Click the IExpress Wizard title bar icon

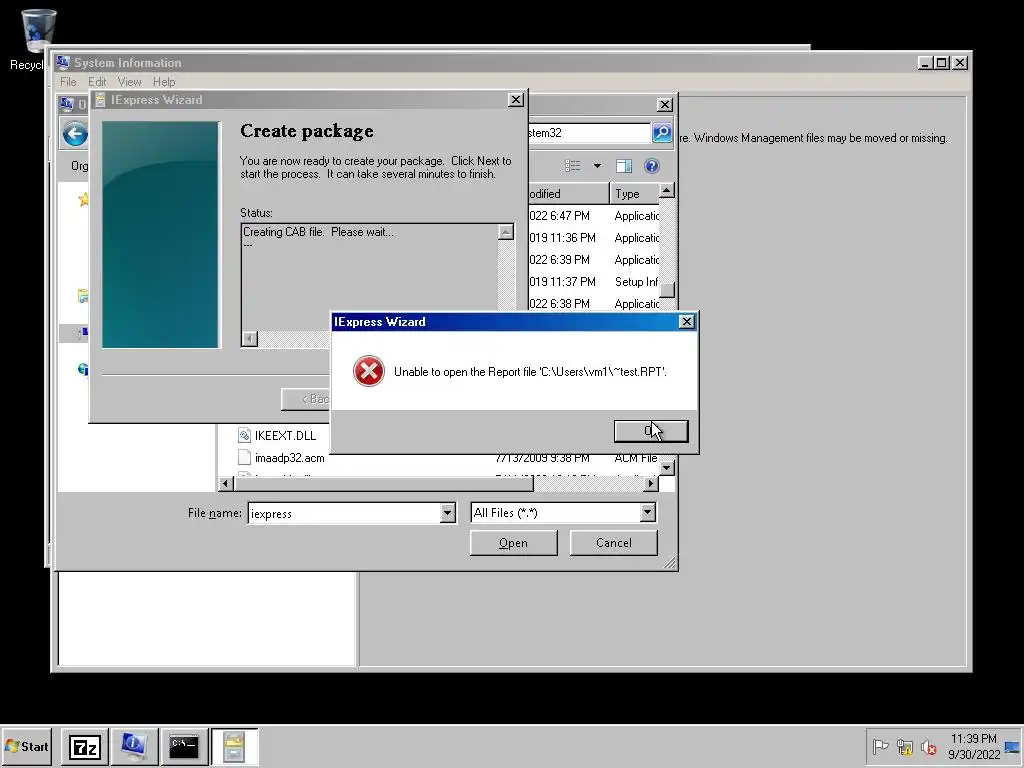100,100
